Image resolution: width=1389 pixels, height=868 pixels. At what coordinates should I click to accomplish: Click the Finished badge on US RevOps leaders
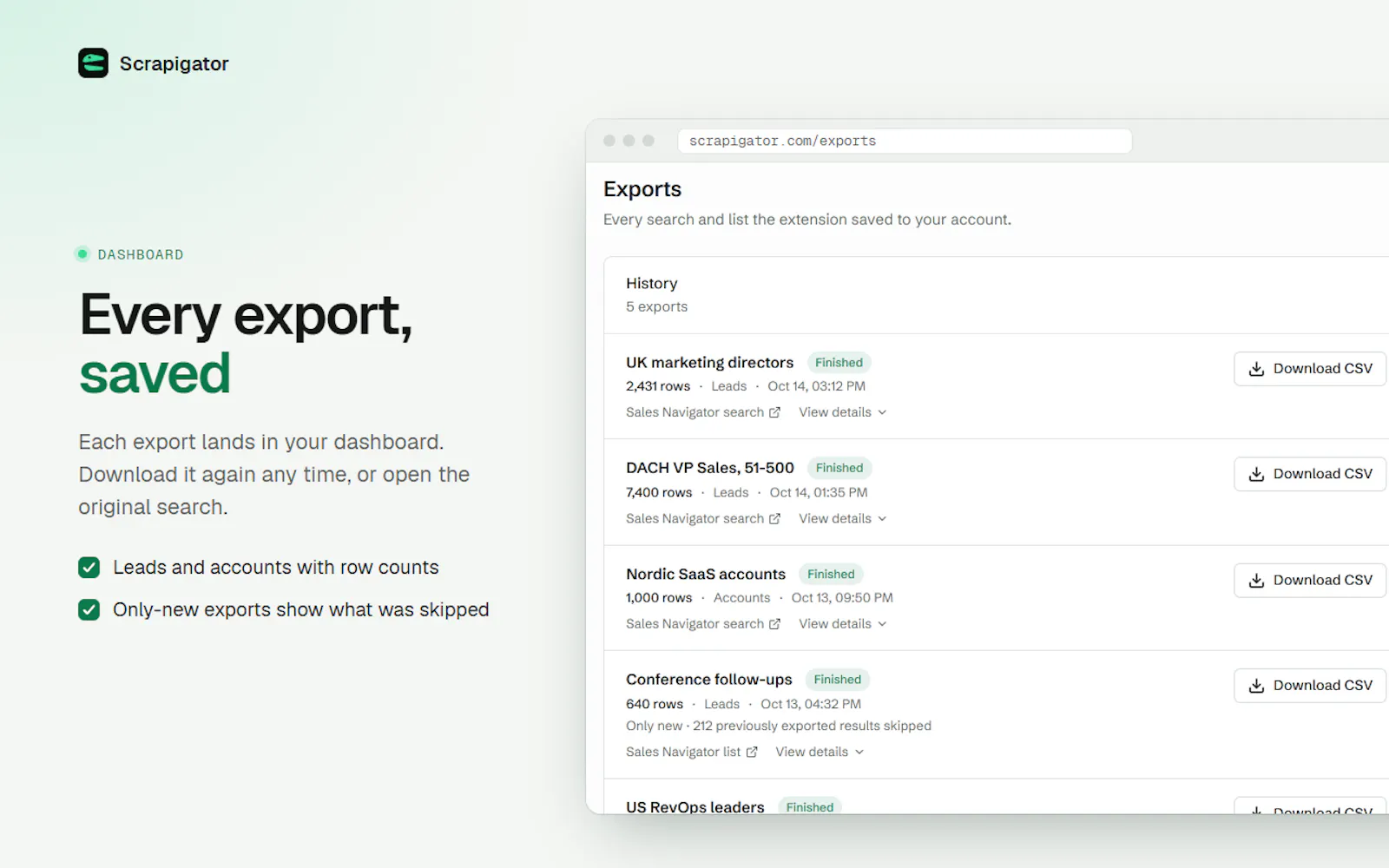click(x=810, y=806)
